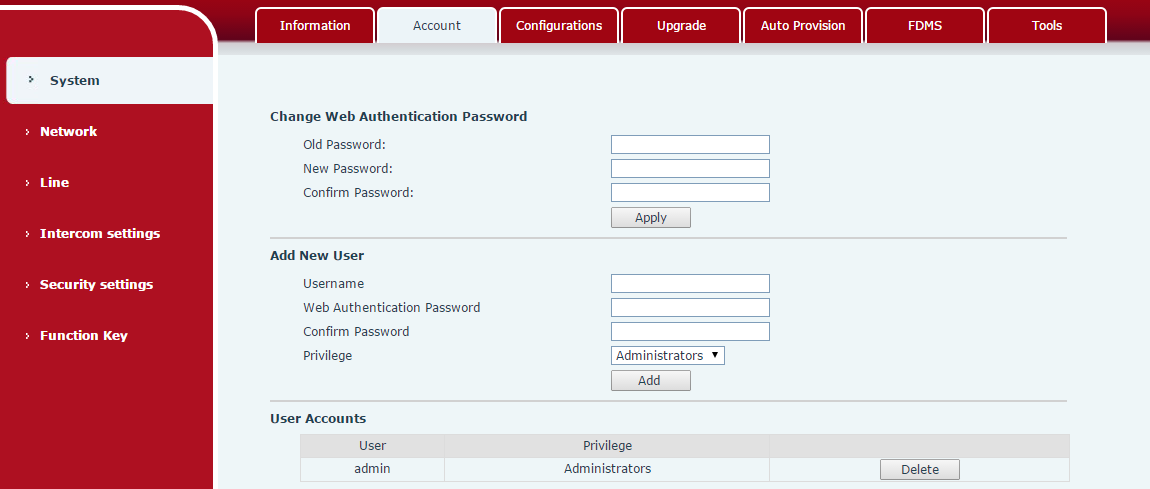Open Security settings in the sidebar
The width and height of the screenshot is (1150, 489).
tap(96, 285)
